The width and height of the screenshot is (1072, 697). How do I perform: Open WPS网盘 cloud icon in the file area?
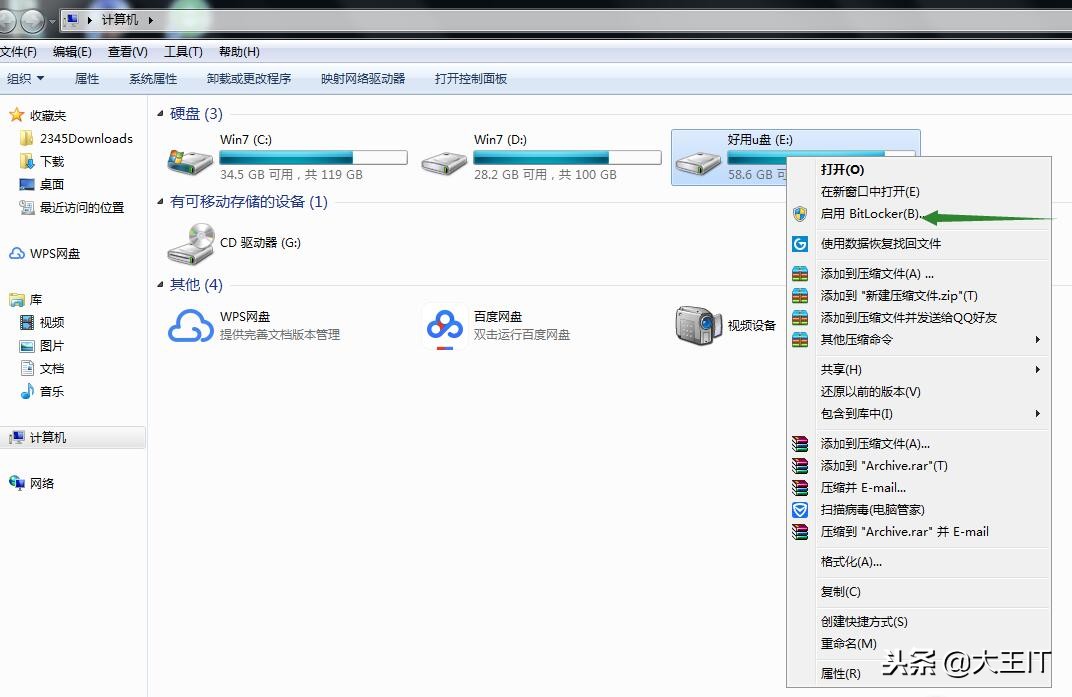(x=190, y=327)
